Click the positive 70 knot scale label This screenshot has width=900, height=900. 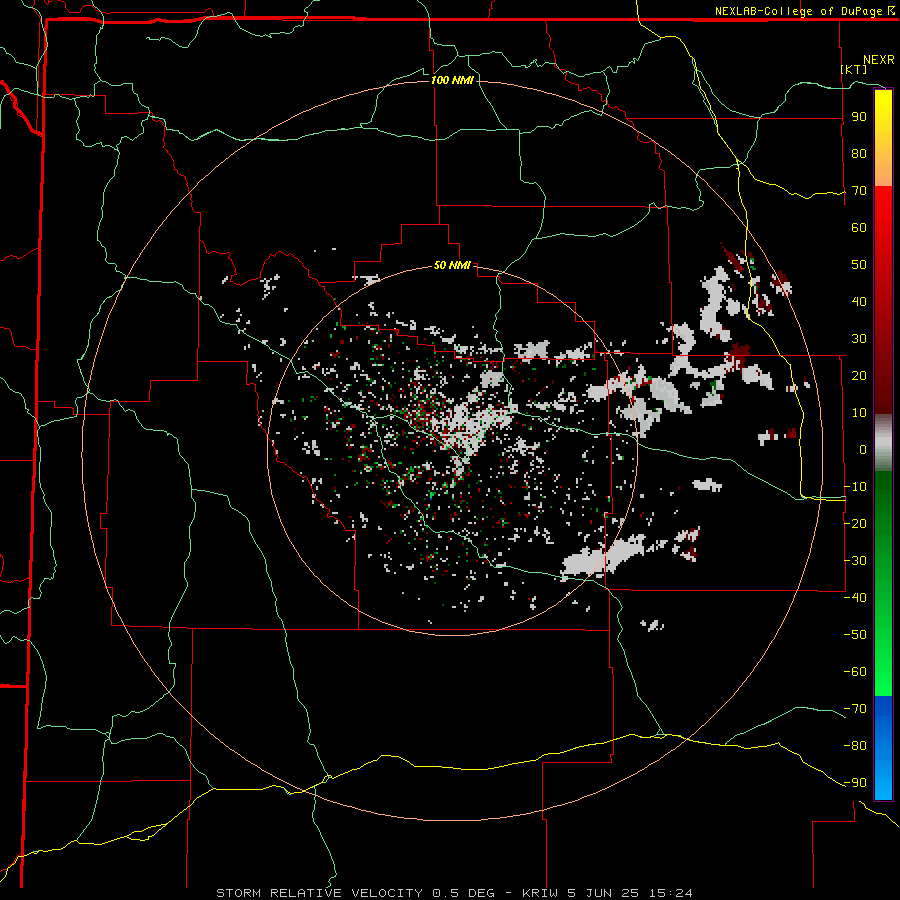(859, 191)
